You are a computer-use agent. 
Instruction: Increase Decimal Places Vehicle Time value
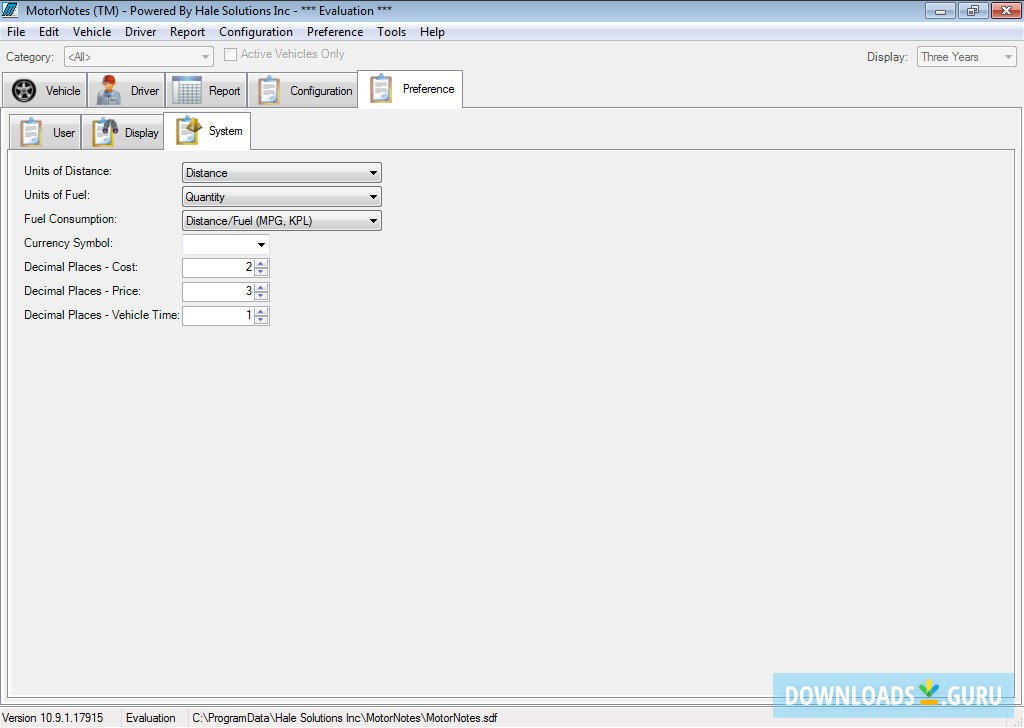pyautogui.click(x=261, y=312)
